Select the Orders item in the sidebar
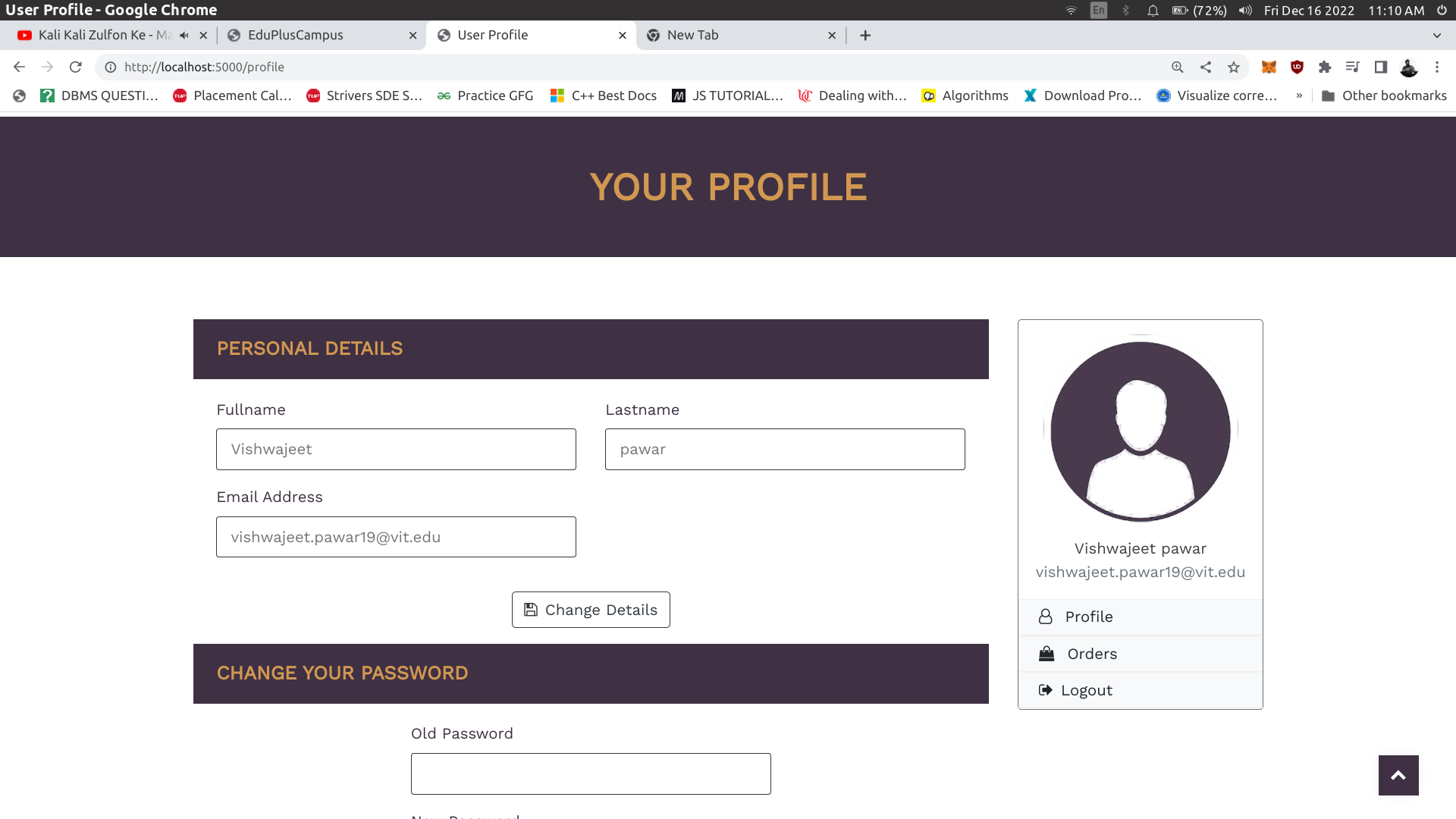Viewport: 1456px width, 819px height. click(x=1091, y=653)
